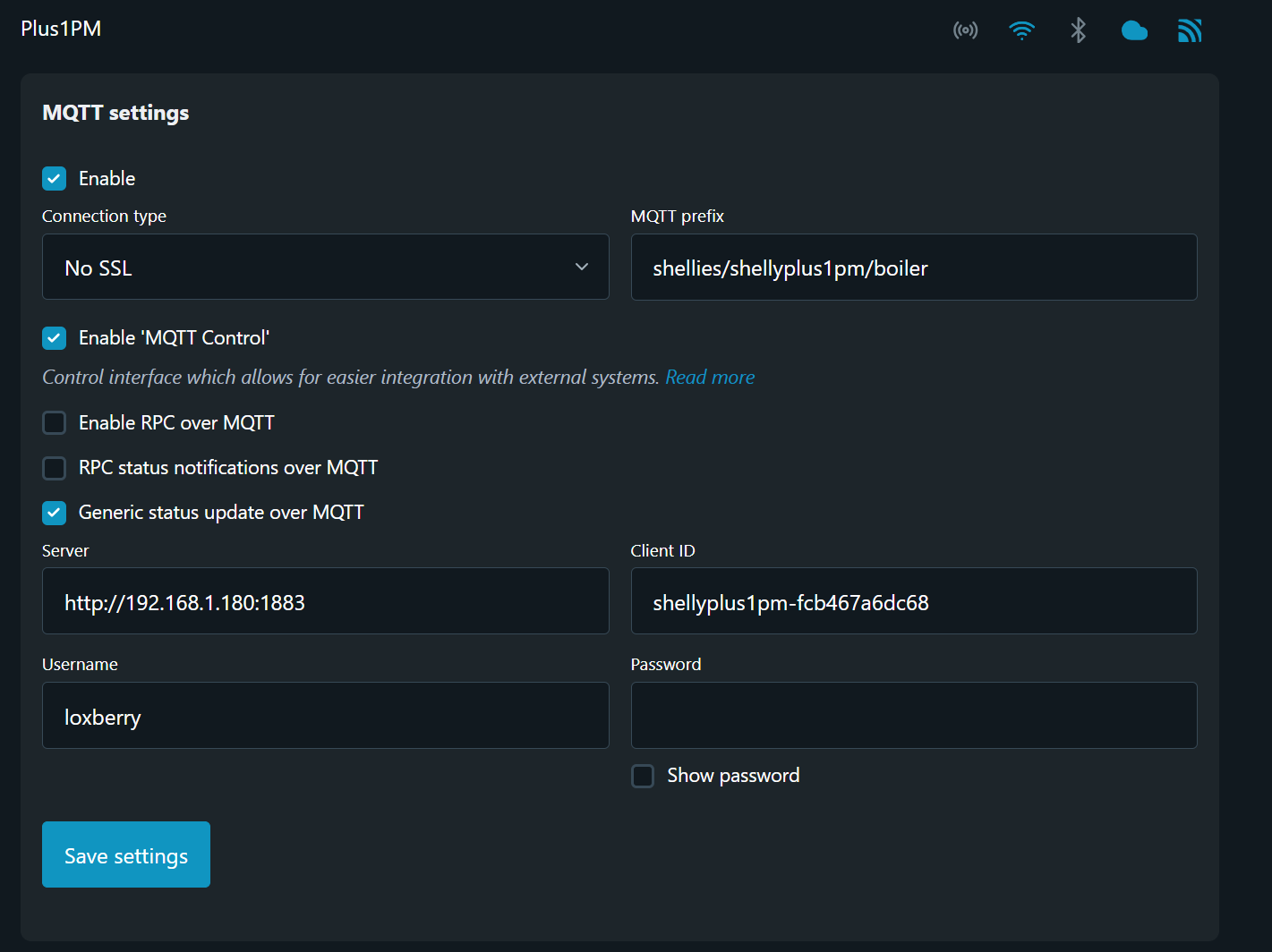The image size is (1272, 952).
Task: Click the cloud connection icon
Action: (x=1134, y=31)
